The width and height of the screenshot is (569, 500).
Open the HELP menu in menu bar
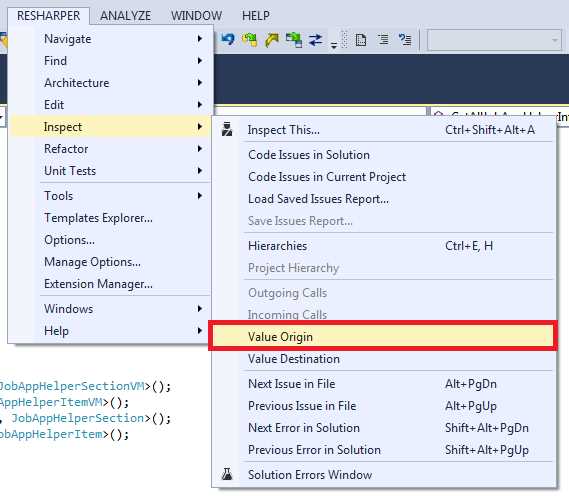[x=256, y=16]
